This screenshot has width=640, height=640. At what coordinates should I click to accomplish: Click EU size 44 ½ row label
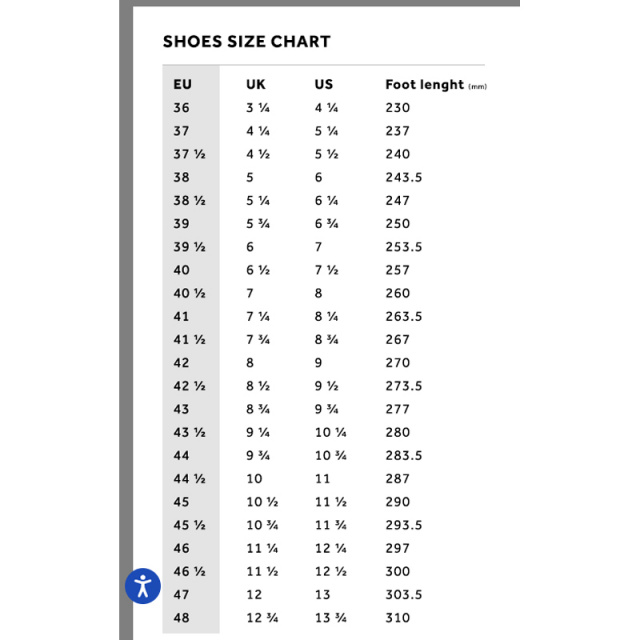click(189, 479)
